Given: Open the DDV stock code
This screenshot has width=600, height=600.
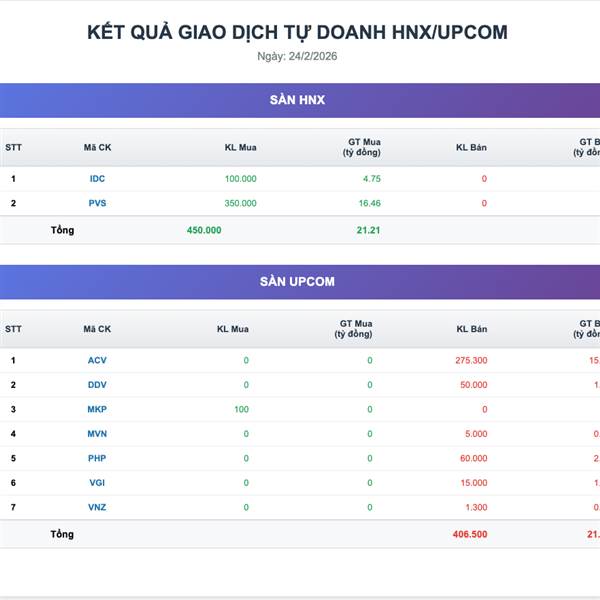Looking at the screenshot, I should [97, 385].
